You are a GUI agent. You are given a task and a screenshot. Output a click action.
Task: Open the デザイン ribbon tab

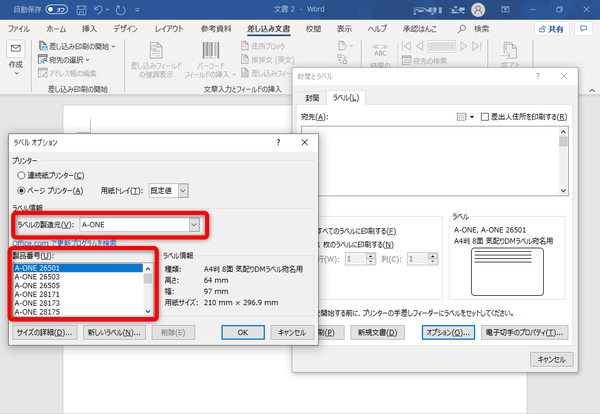click(x=126, y=29)
